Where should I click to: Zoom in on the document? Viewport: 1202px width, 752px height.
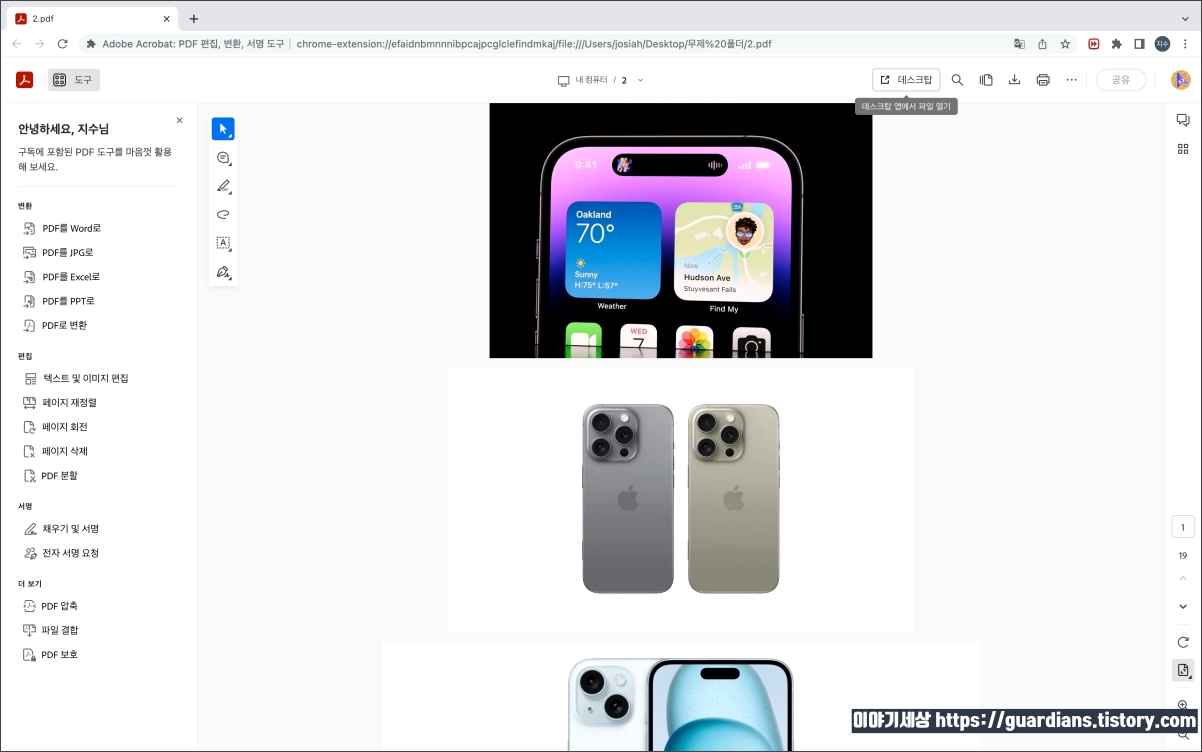click(1183, 705)
